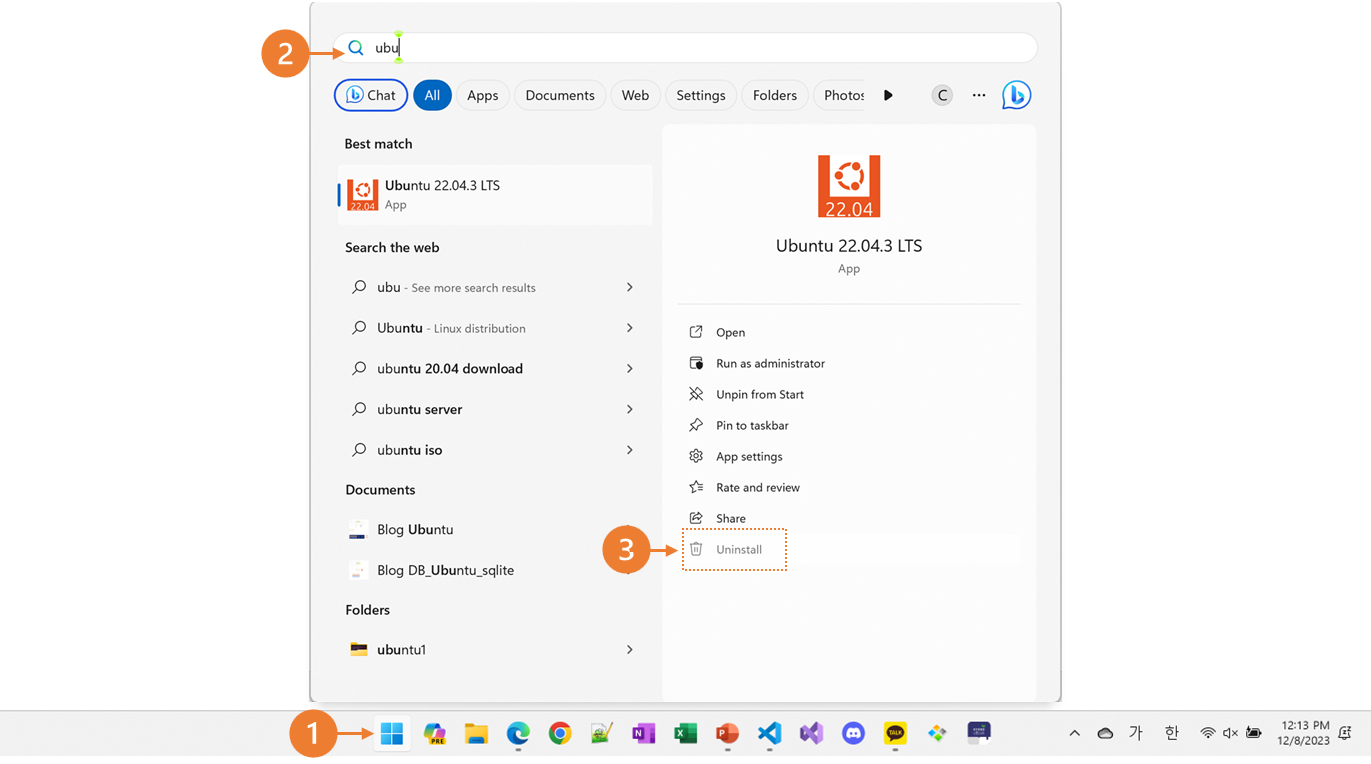Screen dimensions: 1371x764
Task: Open the notepad-with-pencil app on the taskbar
Action: [601, 733]
